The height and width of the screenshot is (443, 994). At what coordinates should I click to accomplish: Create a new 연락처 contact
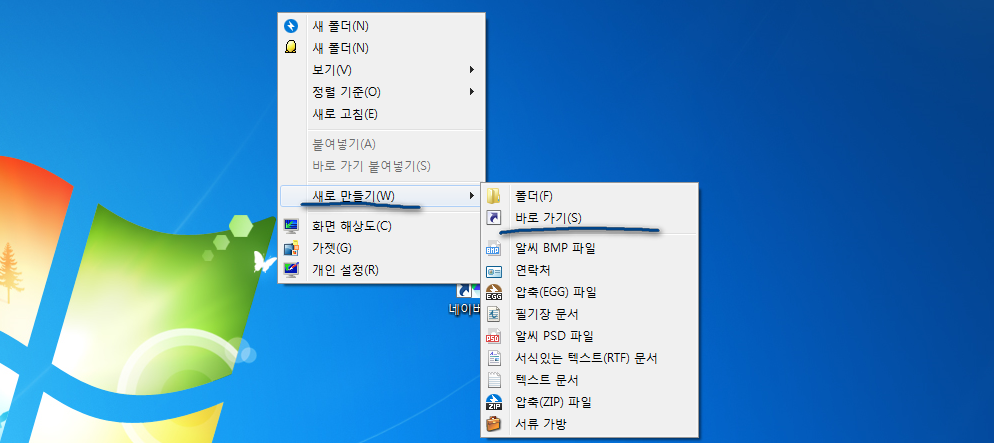point(590,271)
